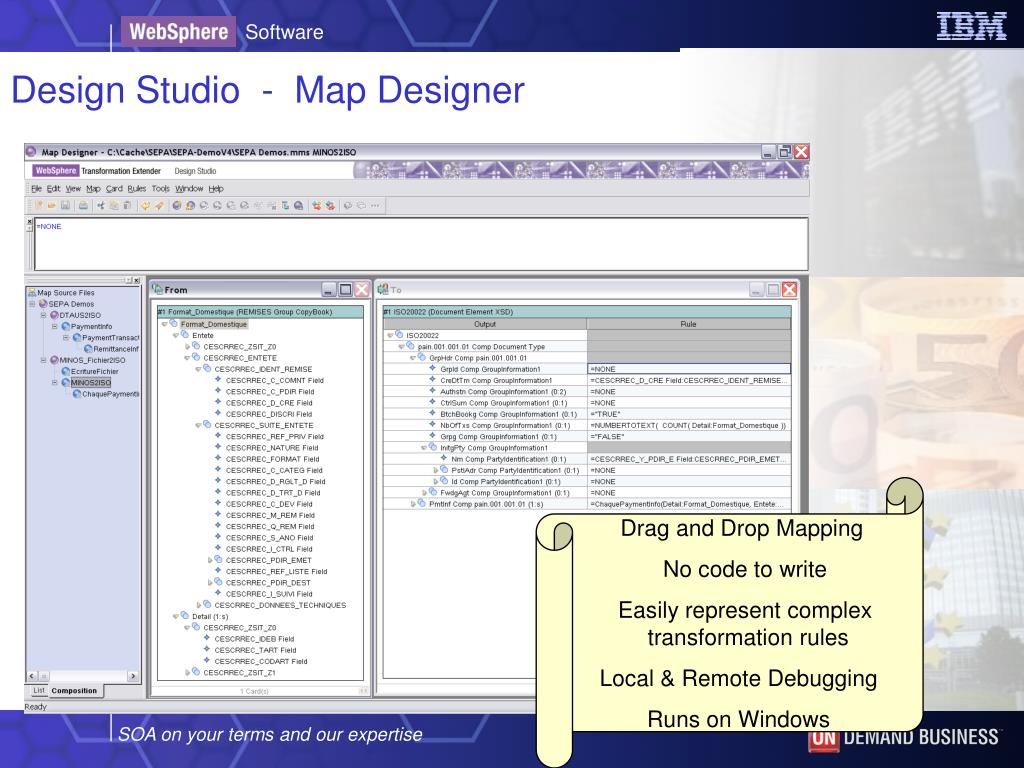Select MINOS2ISO map in navigator
The image size is (1024, 768).
click(x=91, y=383)
